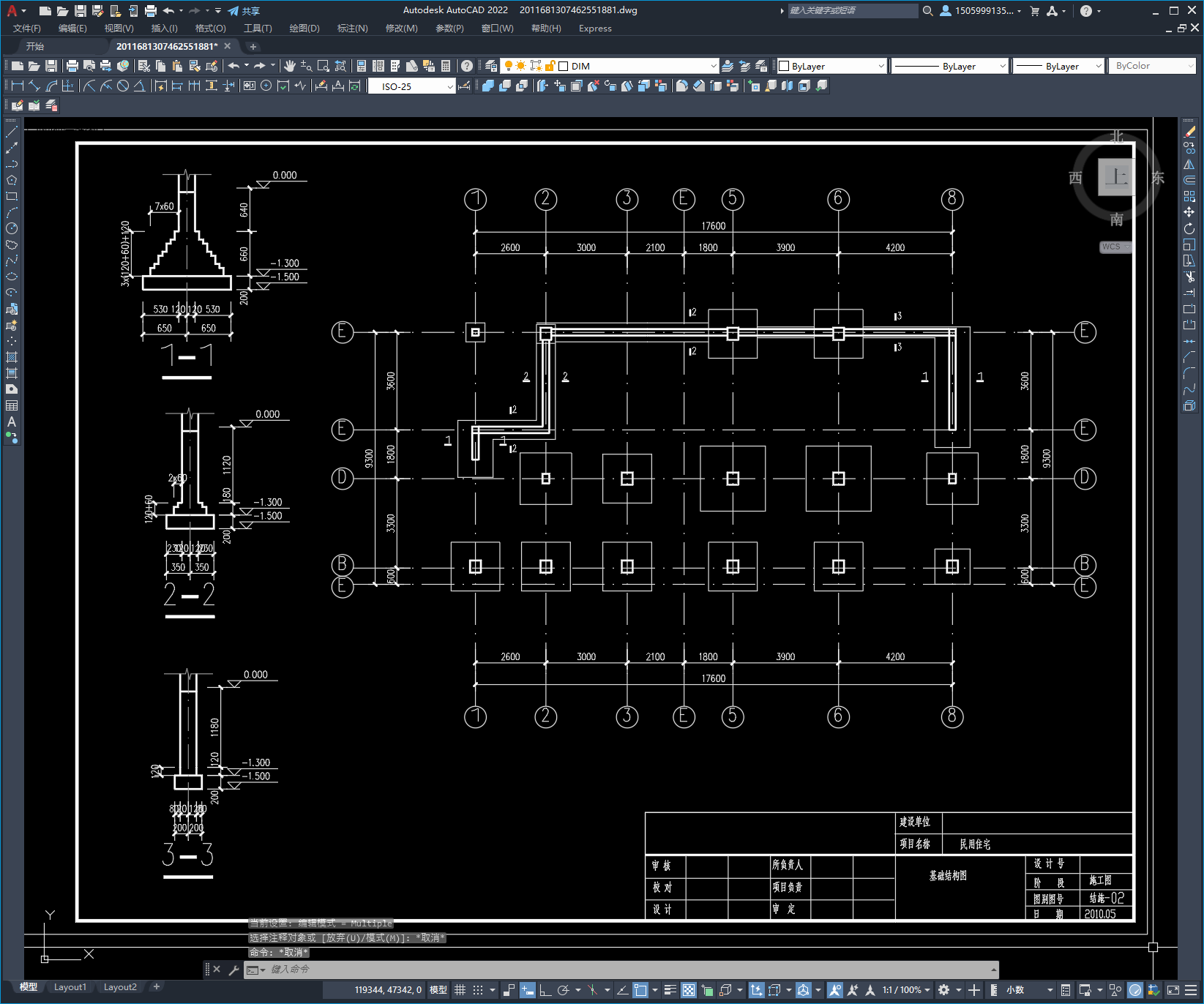This screenshot has width=1204, height=1004.
Task: Toggle polar tracking in status bar
Action: click(x=563, y=990)
